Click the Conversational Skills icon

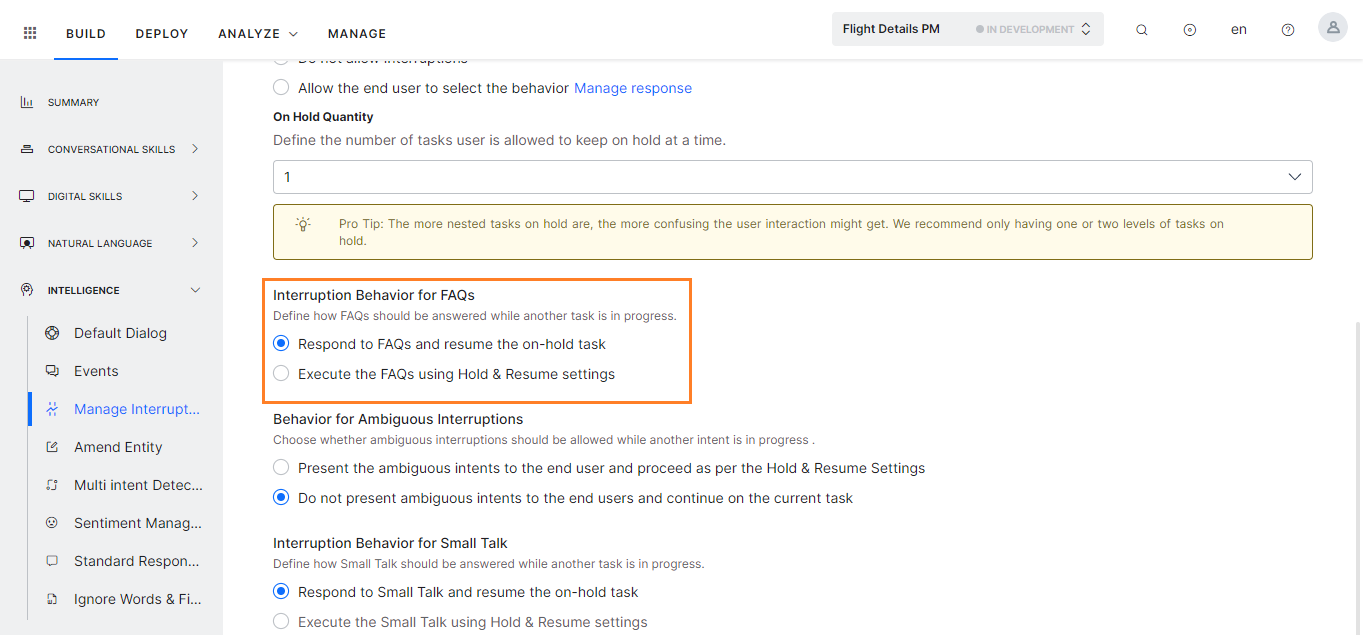coord(27,149)
